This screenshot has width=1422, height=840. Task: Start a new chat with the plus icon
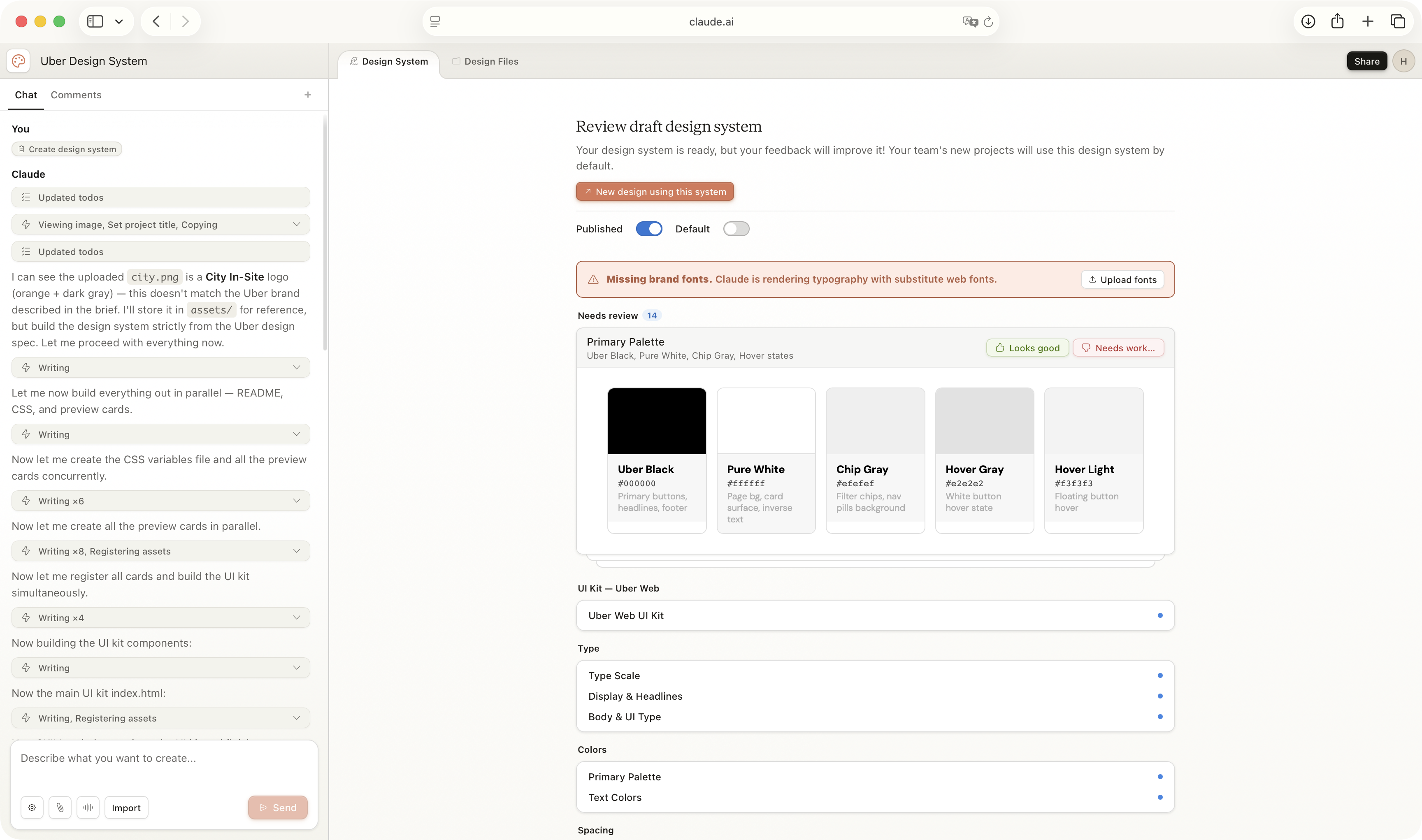coord(307,95)
